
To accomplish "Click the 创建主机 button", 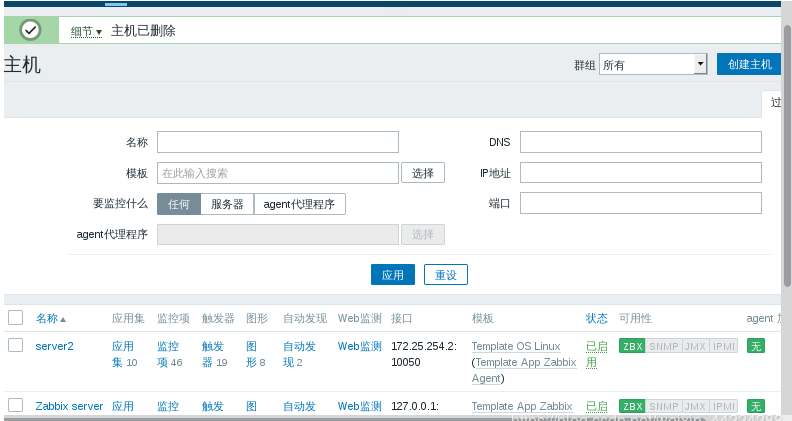I will 749,64.
